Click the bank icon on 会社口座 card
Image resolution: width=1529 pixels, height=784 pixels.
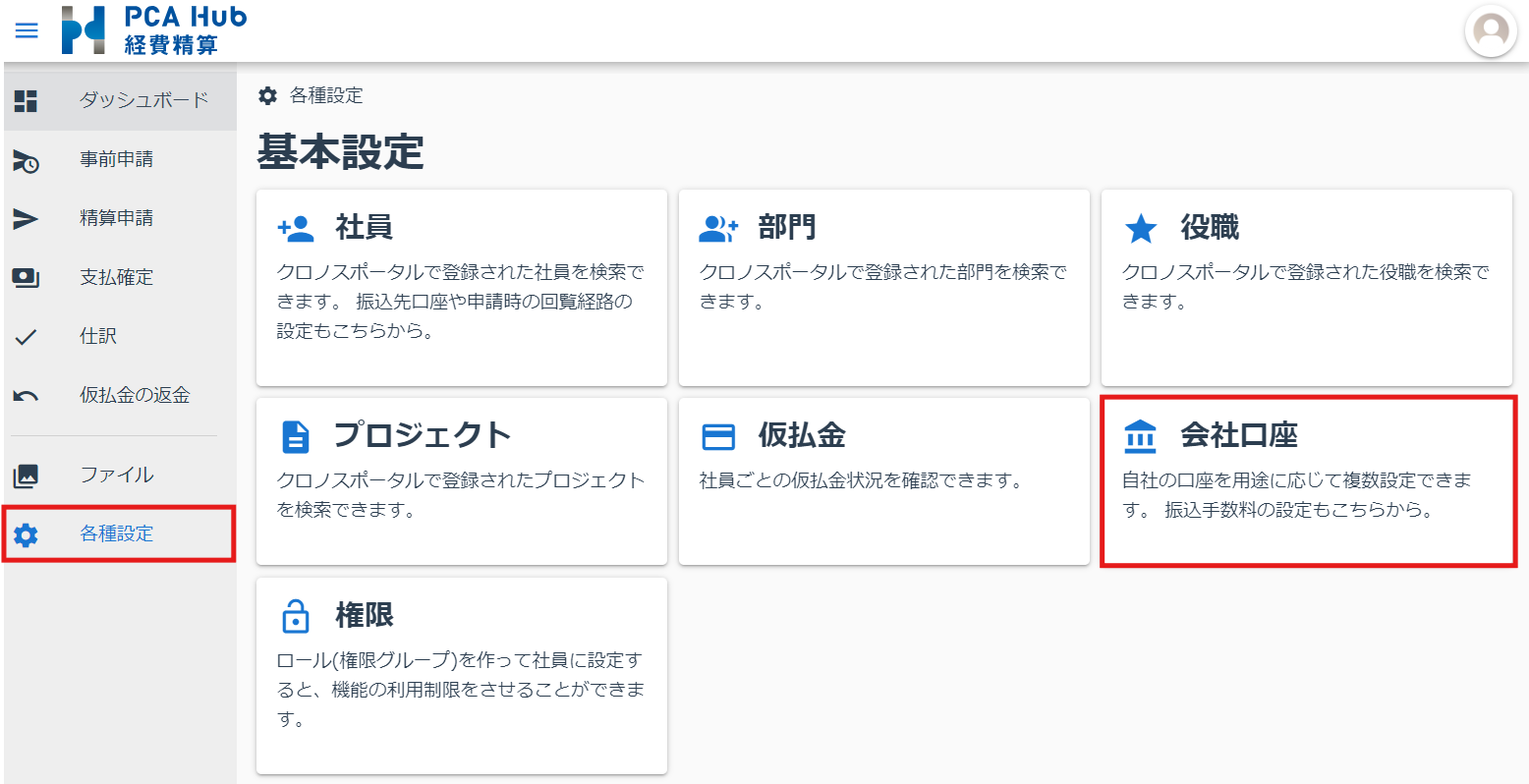pos(1140,436)
